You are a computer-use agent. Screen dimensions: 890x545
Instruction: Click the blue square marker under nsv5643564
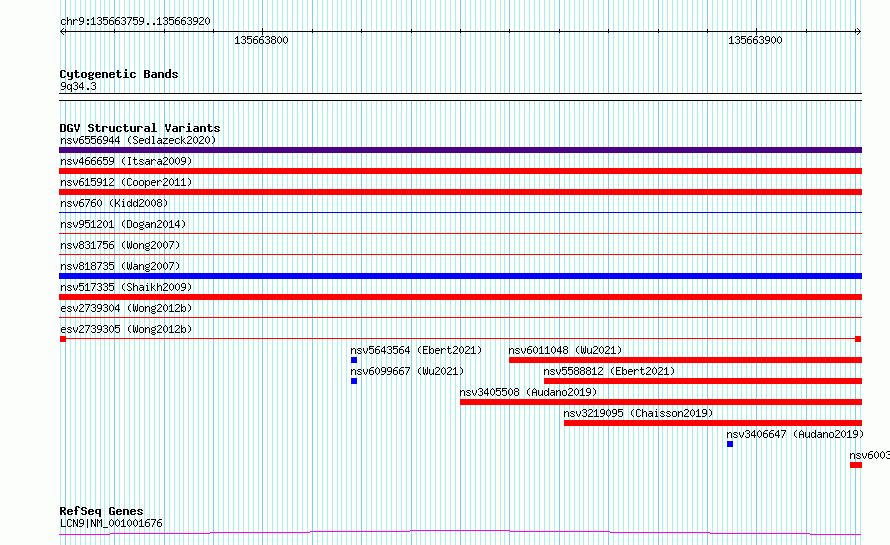pyautogui.click(x=354, y=360)
